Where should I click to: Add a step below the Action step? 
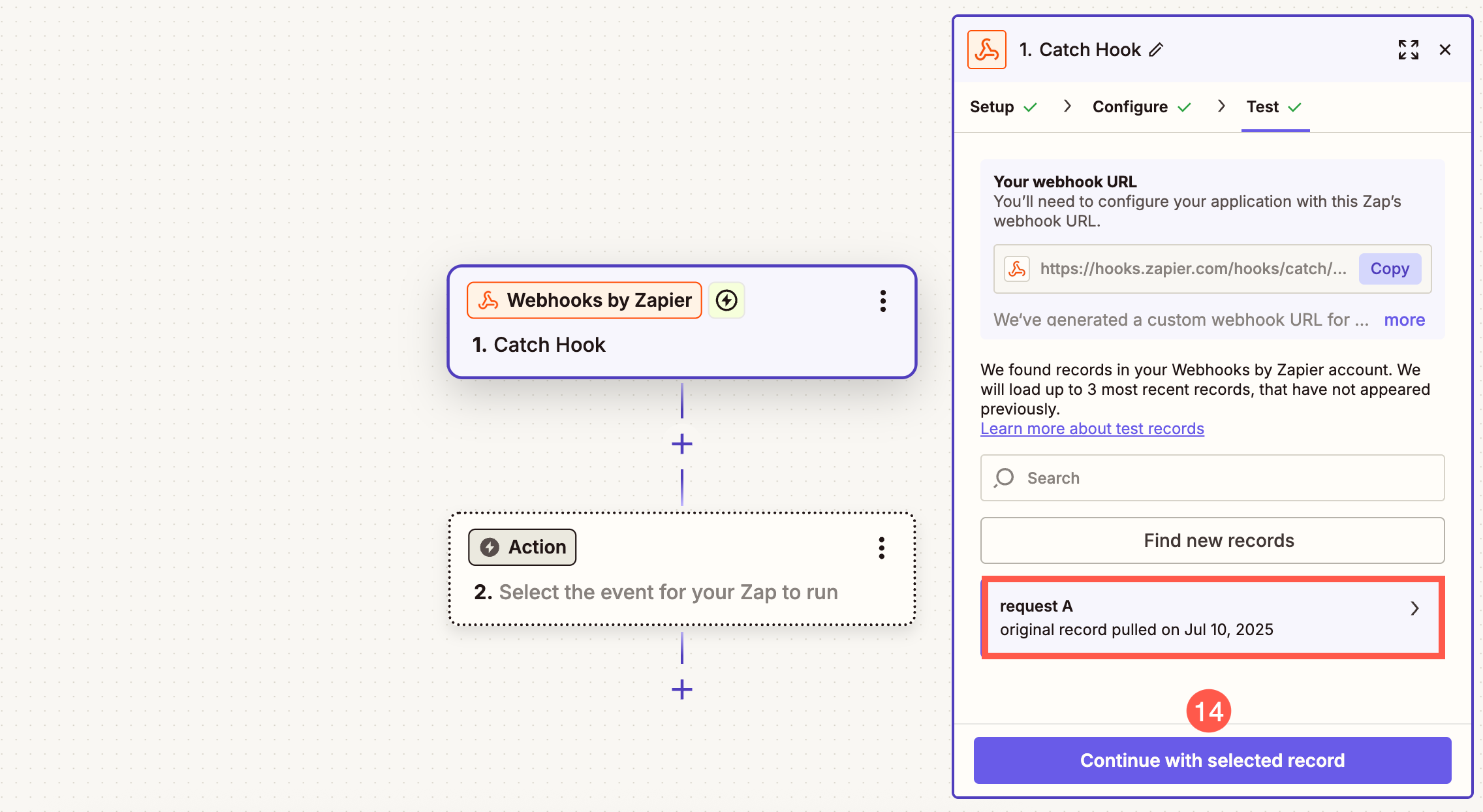(682, 689)
